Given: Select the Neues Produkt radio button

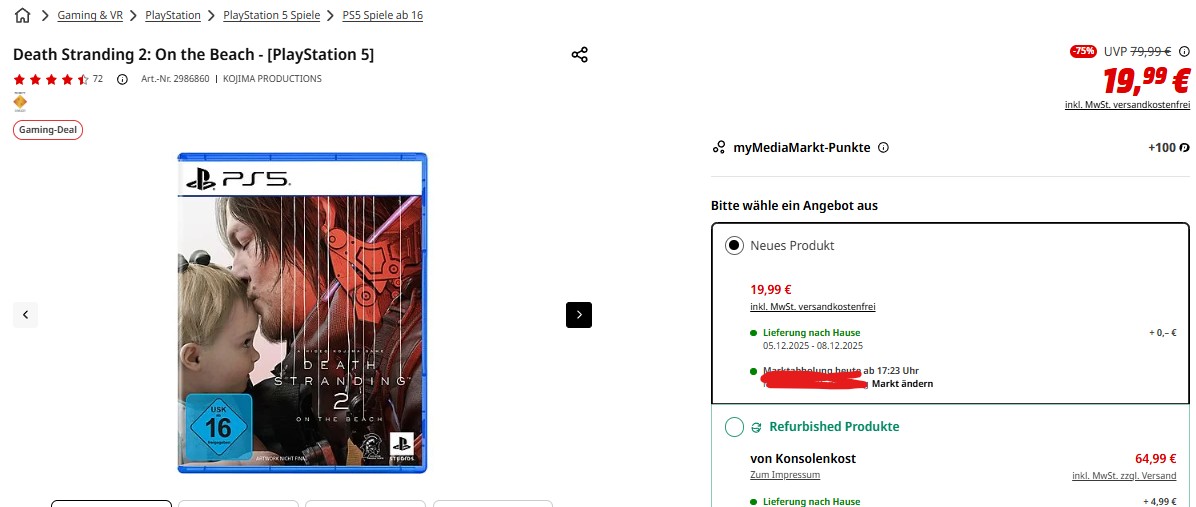Looking at the screenshot, I should 734,245.
